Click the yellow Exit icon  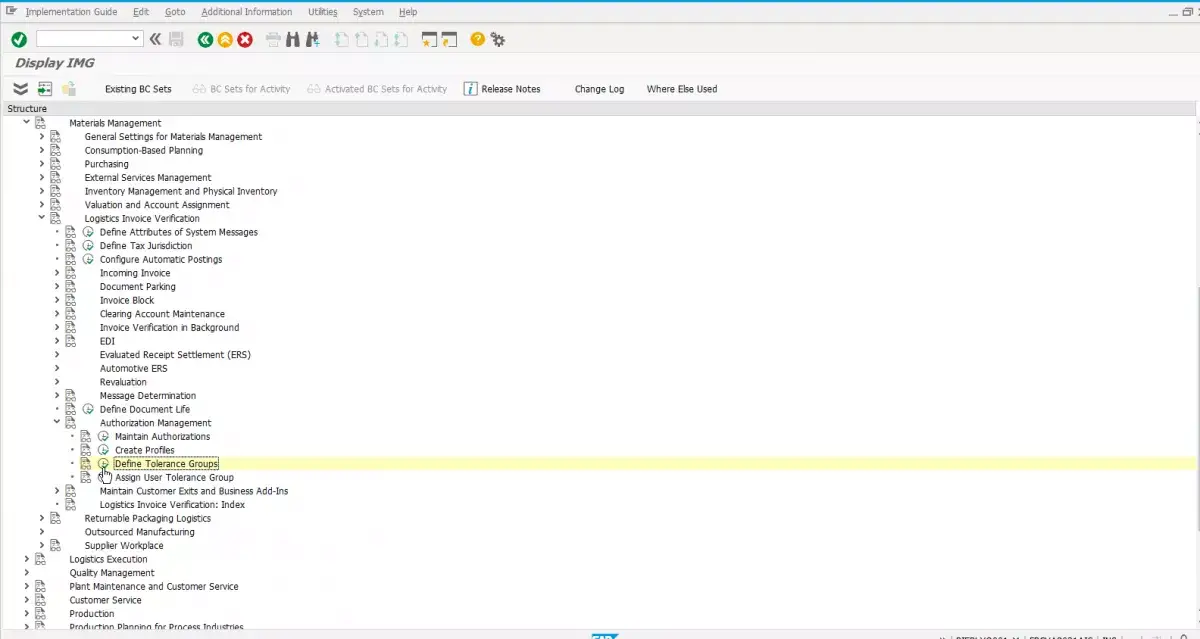point(225,39)
